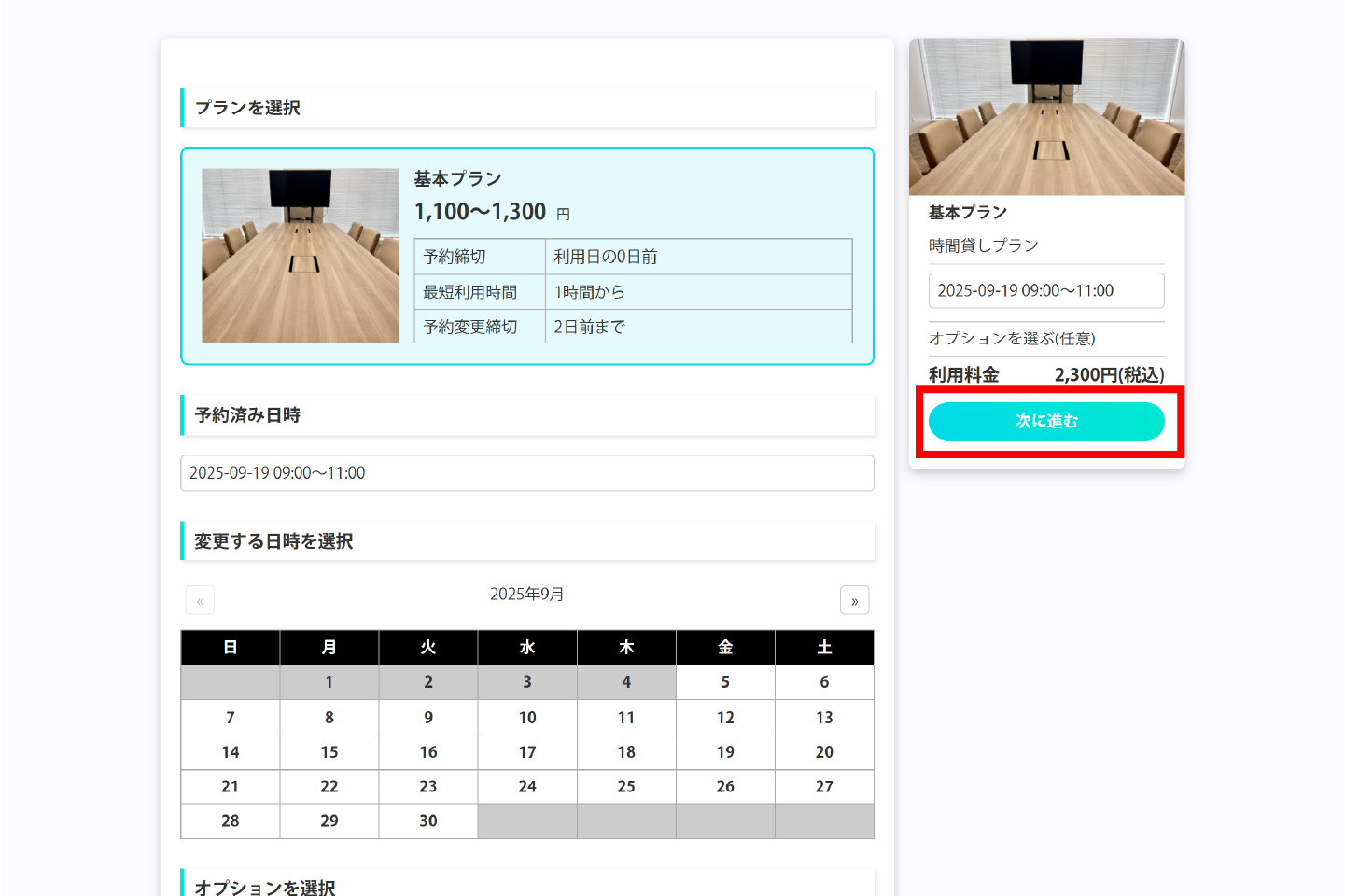Select September 5 on the calendar

point(725,682)
